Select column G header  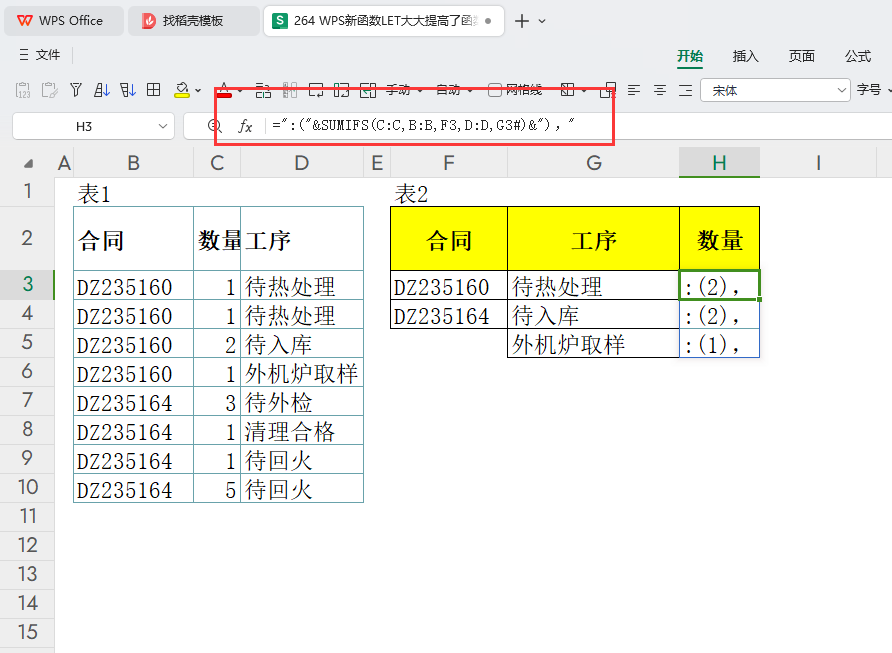593,163
